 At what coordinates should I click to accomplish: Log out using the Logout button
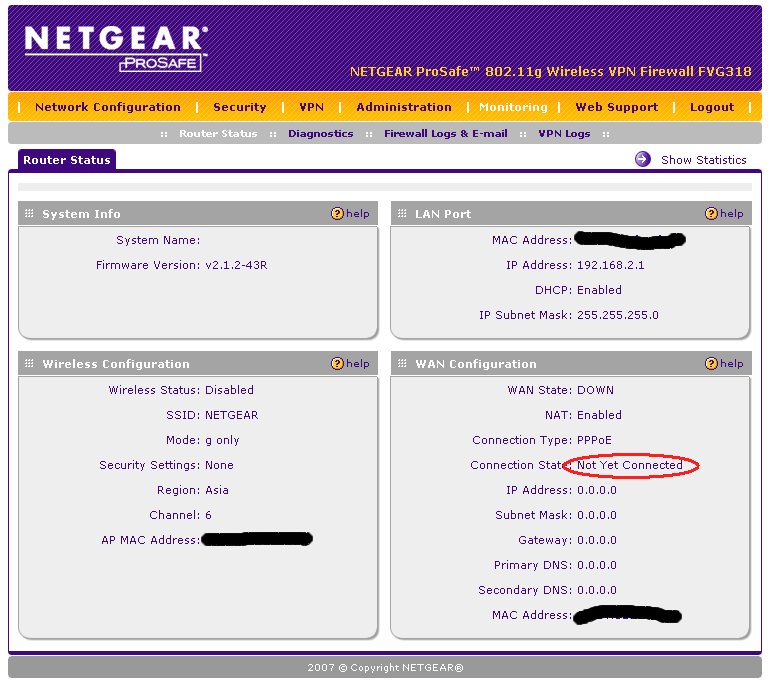[x=711, y=107]
